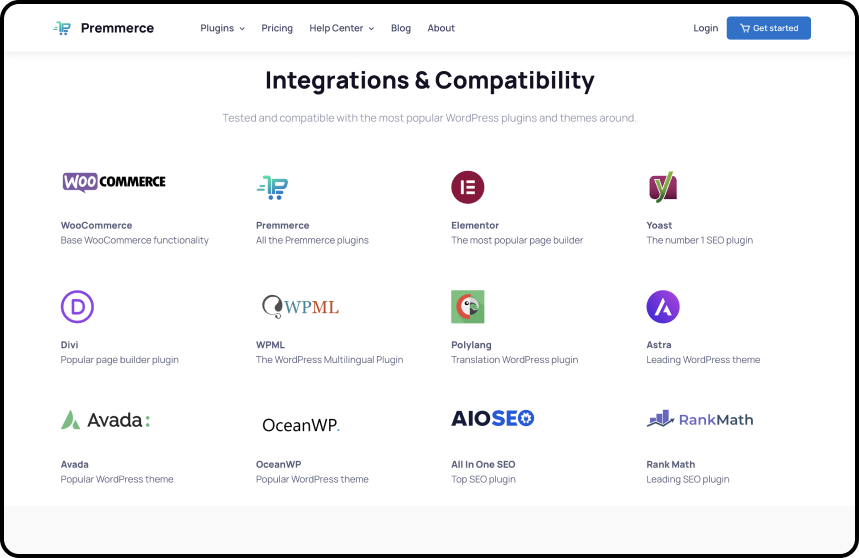Click the Elementor round logo

point(467,187)
